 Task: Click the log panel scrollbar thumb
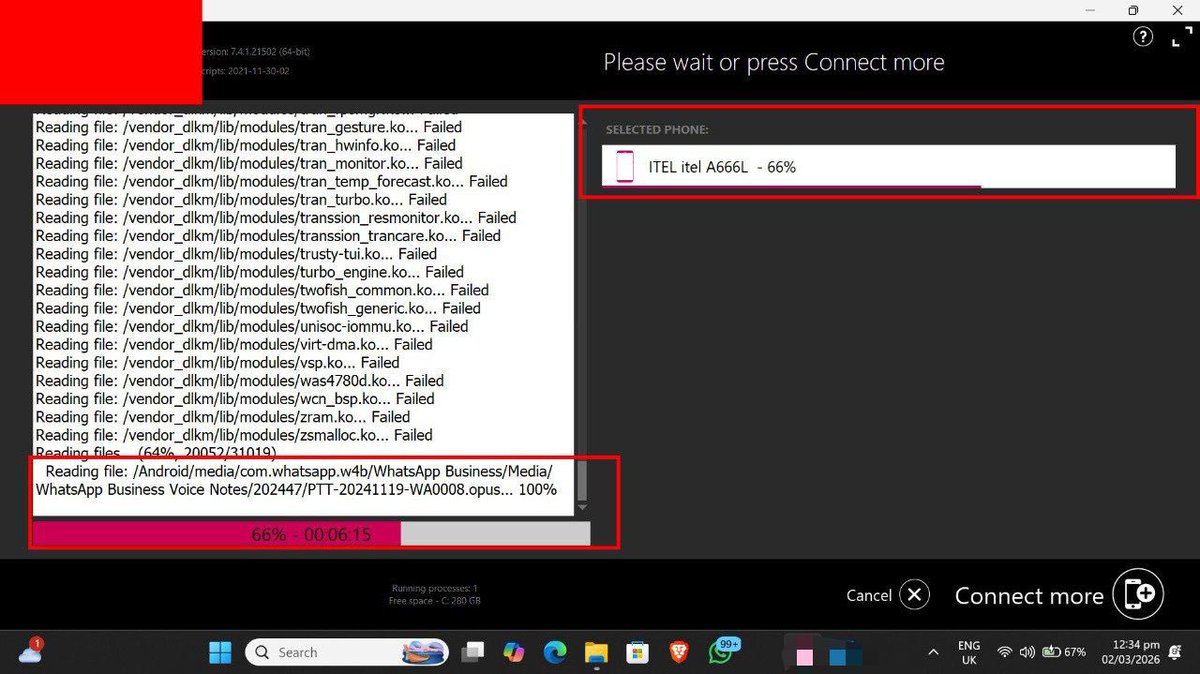pos(583,479)
